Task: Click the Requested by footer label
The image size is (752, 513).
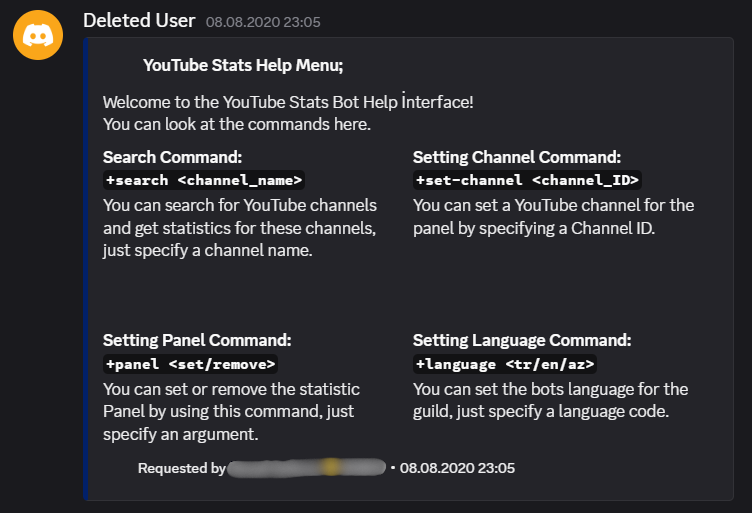Action: click(182, 468)
